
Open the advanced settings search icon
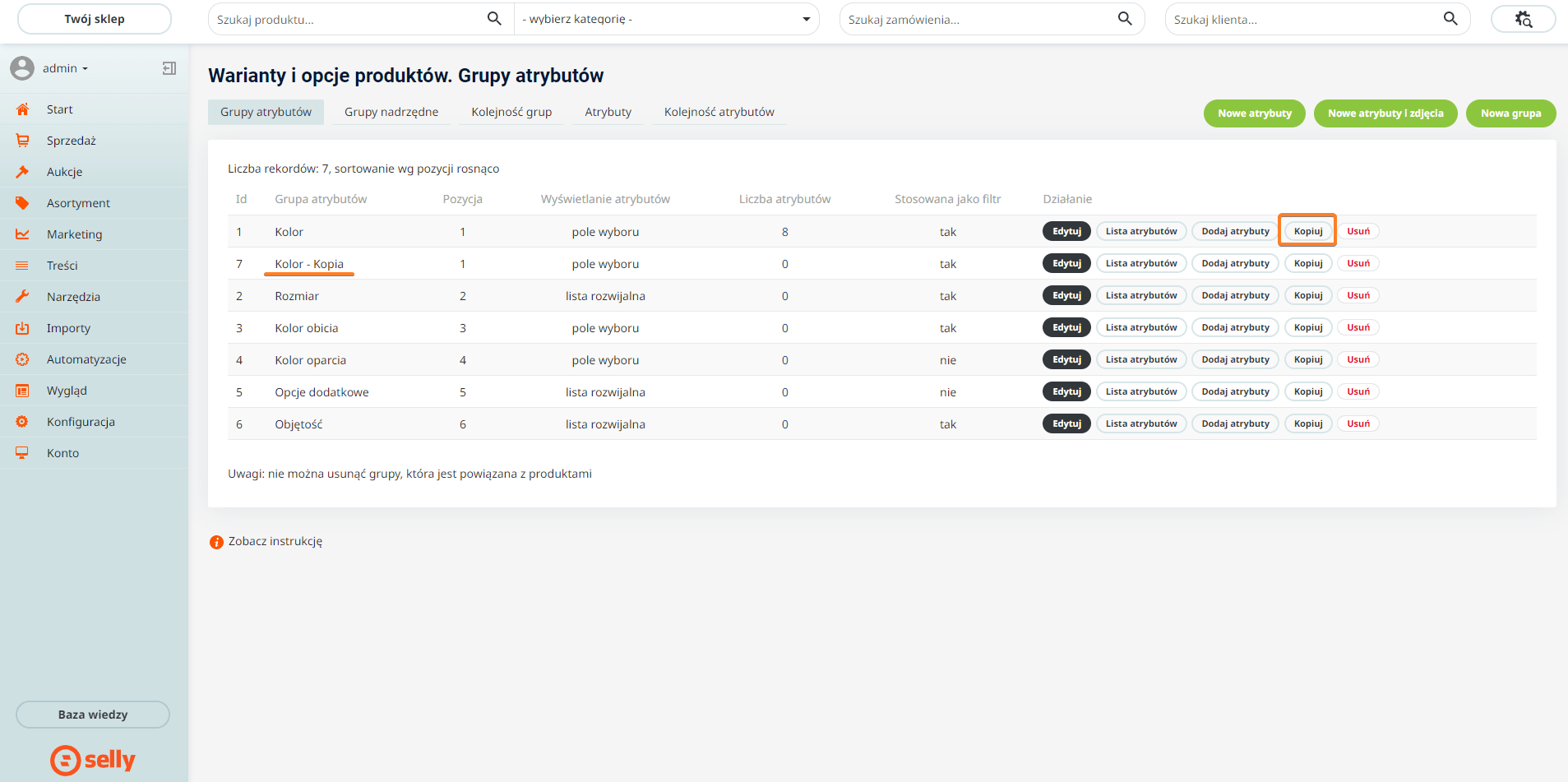1523,19
